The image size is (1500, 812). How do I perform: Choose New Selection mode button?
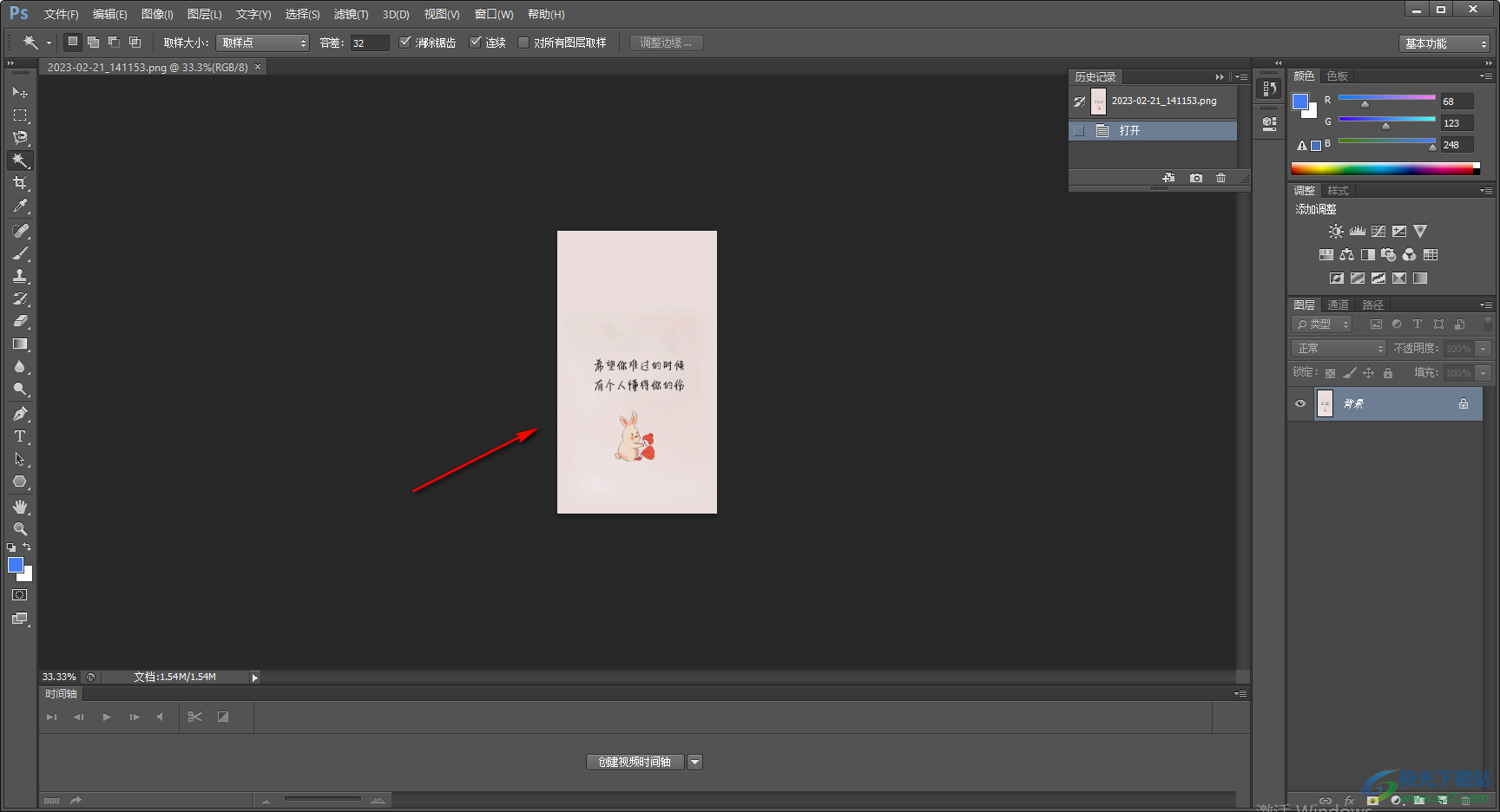tap(73, 42)
